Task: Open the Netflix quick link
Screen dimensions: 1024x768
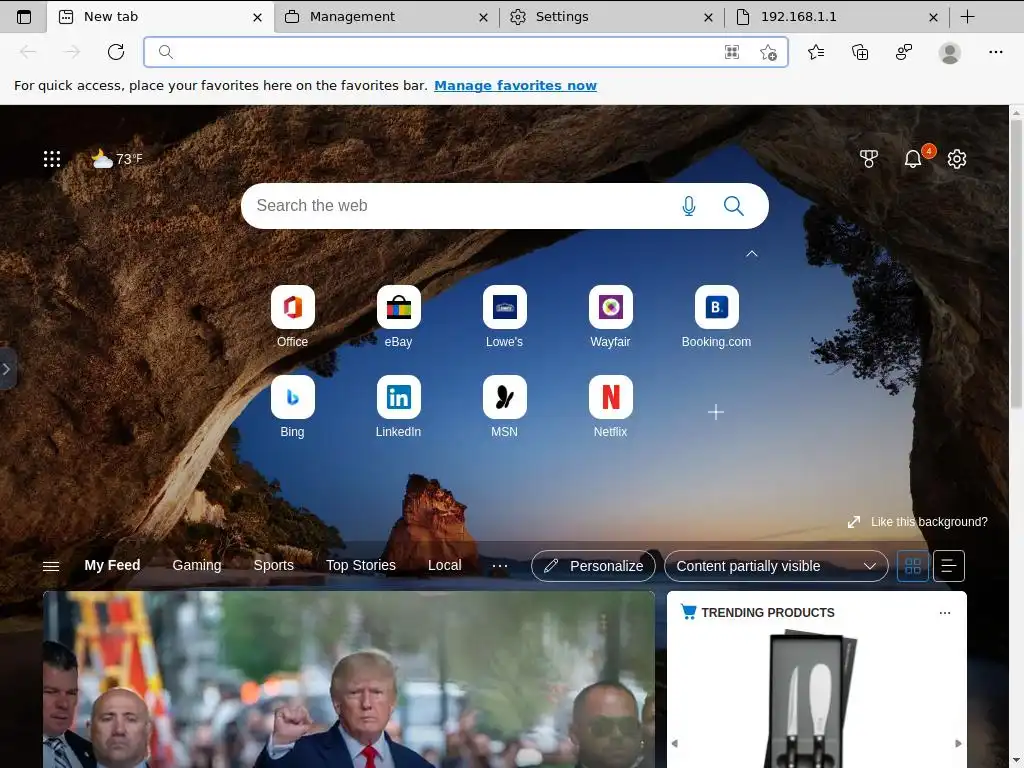Action: point(611,407)
